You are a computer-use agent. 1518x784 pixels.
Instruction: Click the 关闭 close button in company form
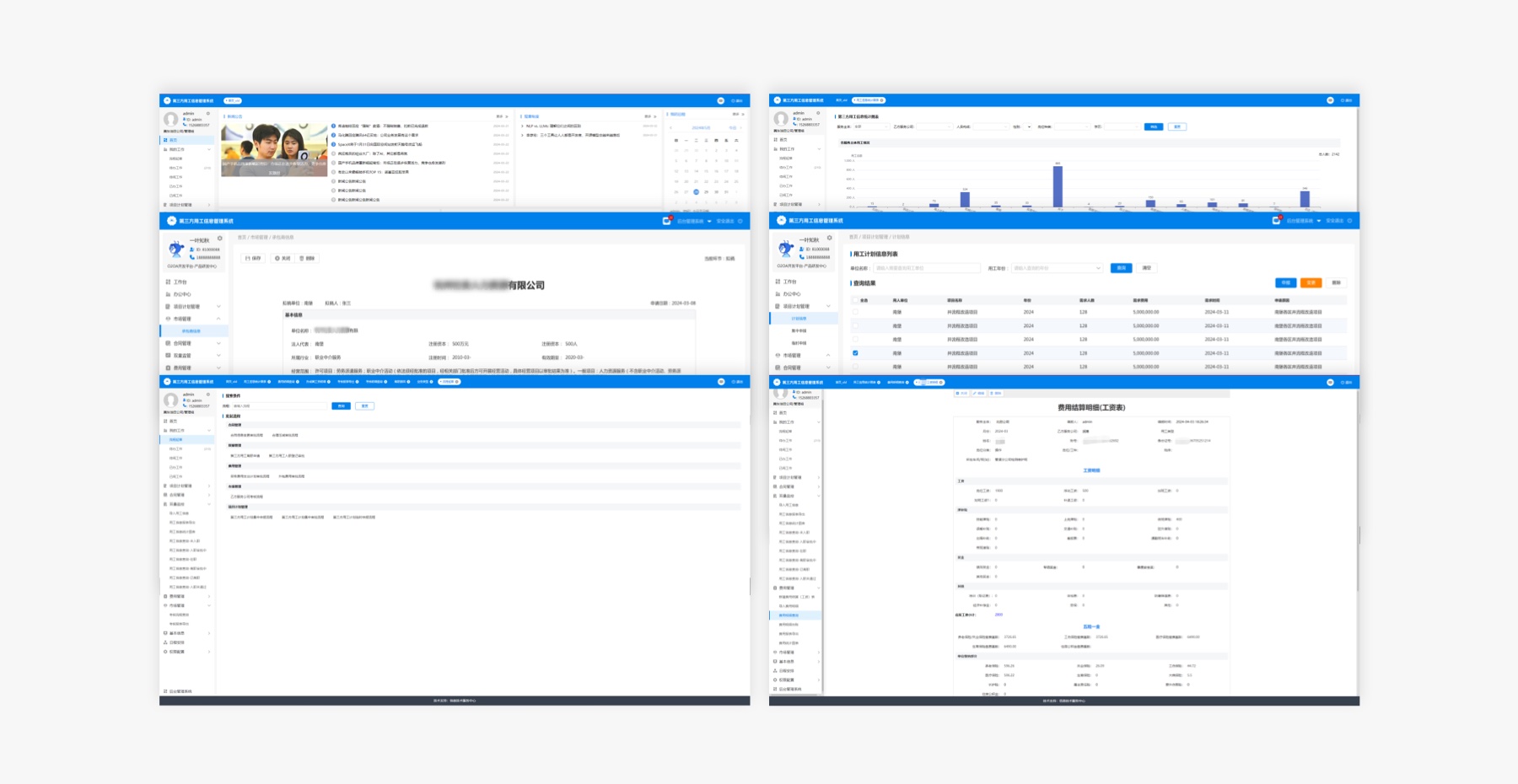pos(283,258)
